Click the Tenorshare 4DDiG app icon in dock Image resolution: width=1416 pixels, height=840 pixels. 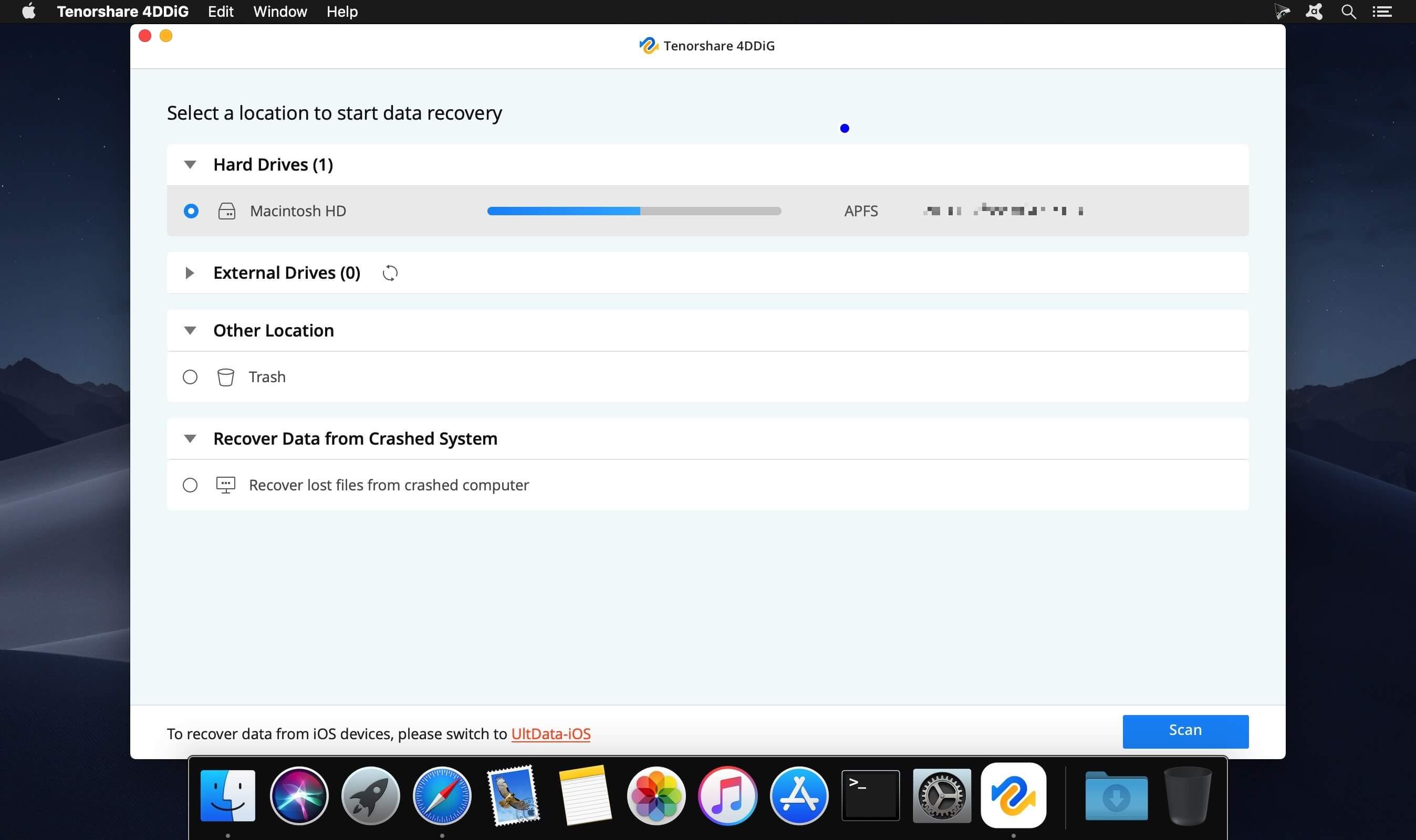[1012, 794]
